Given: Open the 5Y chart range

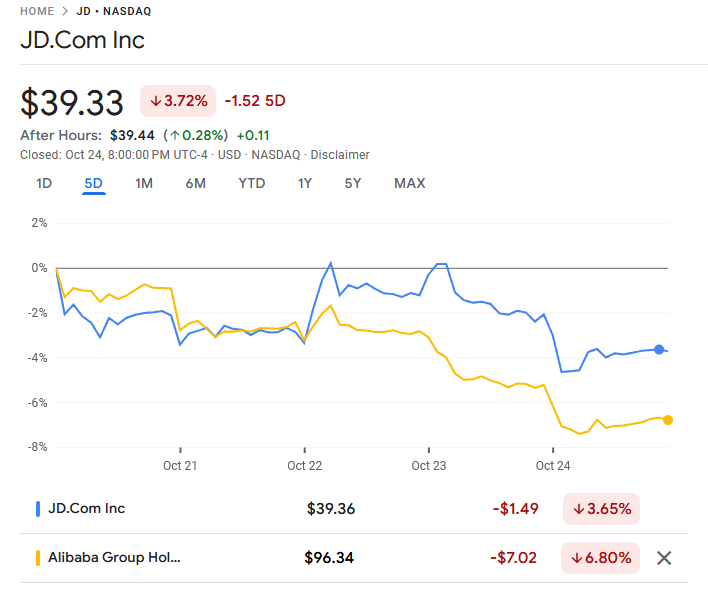Looking at the screenshot, I should 353,183.
